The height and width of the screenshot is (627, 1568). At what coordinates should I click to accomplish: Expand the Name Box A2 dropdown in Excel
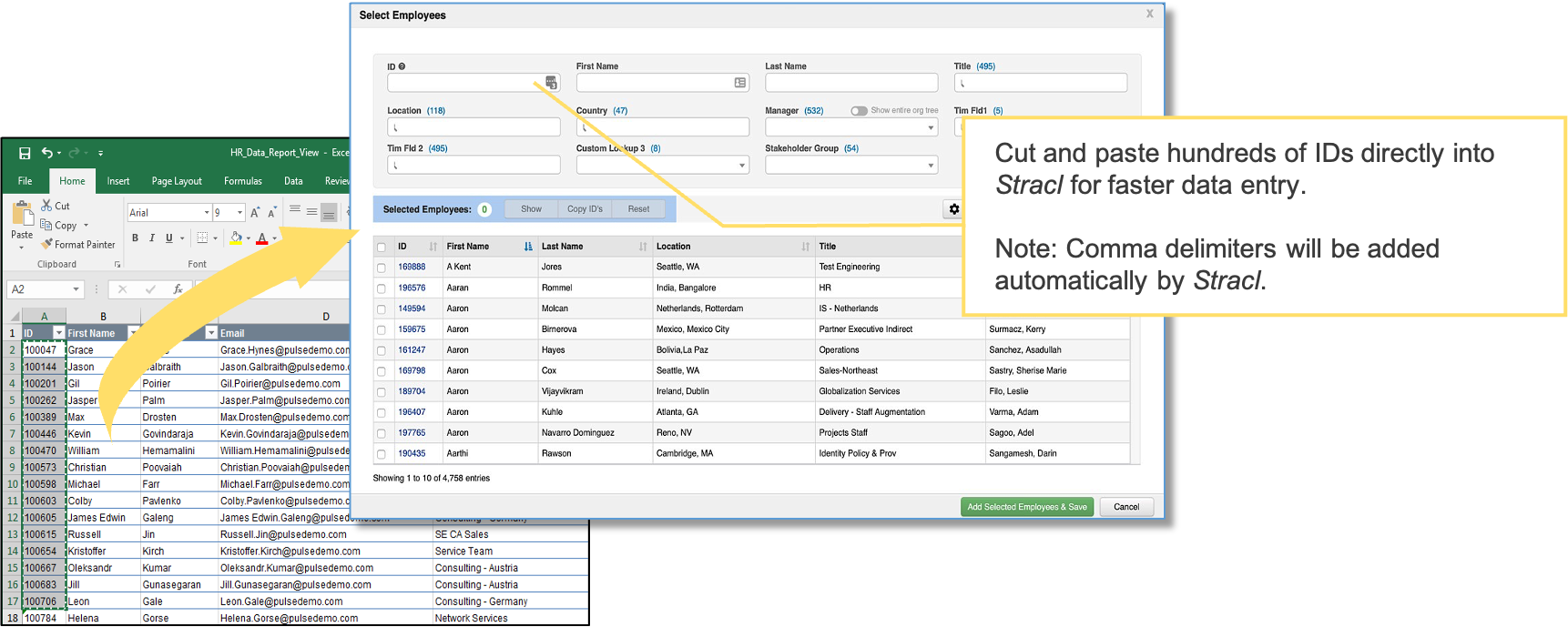pos(76,289)
